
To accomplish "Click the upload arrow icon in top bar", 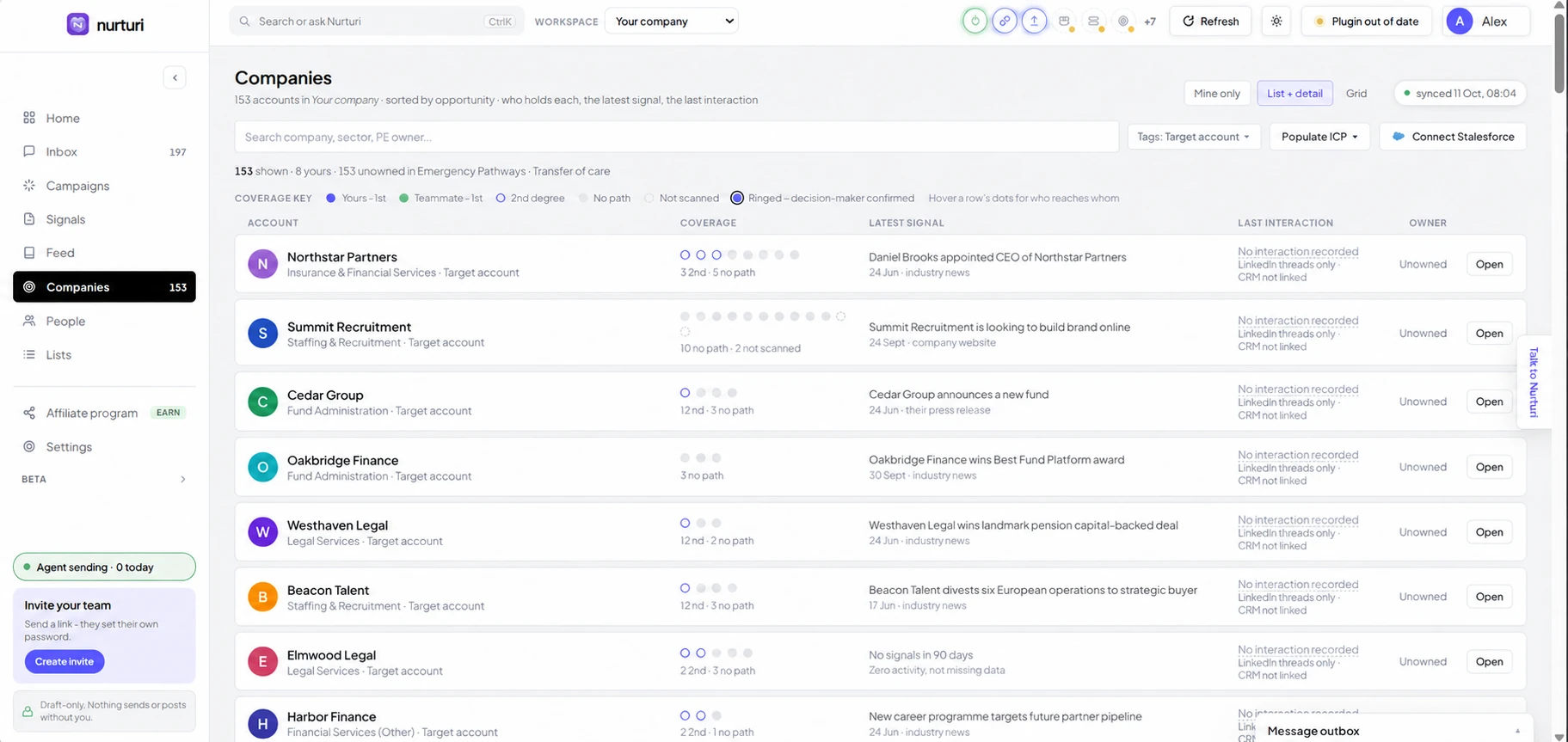I will coord(1034,21).
